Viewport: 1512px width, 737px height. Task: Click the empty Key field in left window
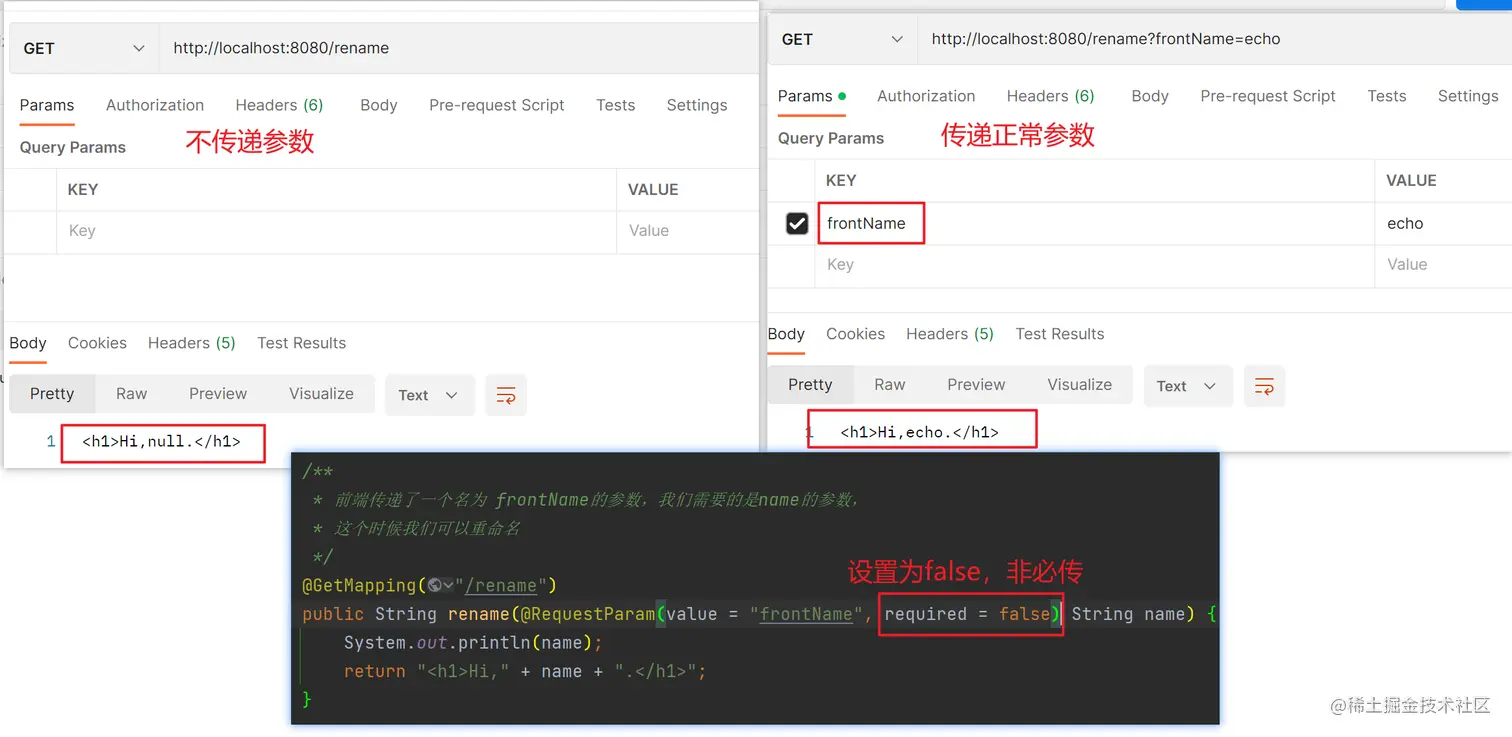(336, 231)
